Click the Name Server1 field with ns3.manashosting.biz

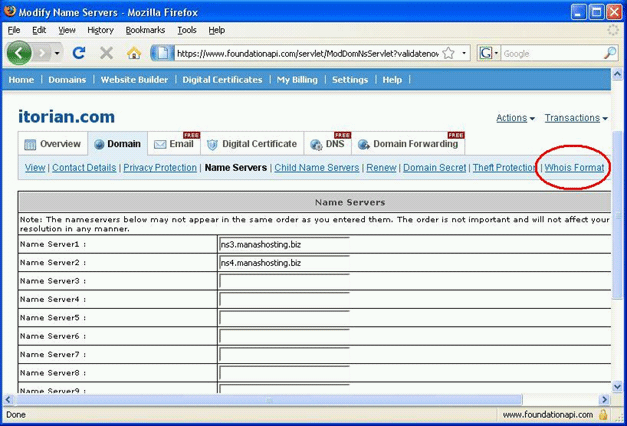click(284, 244)
